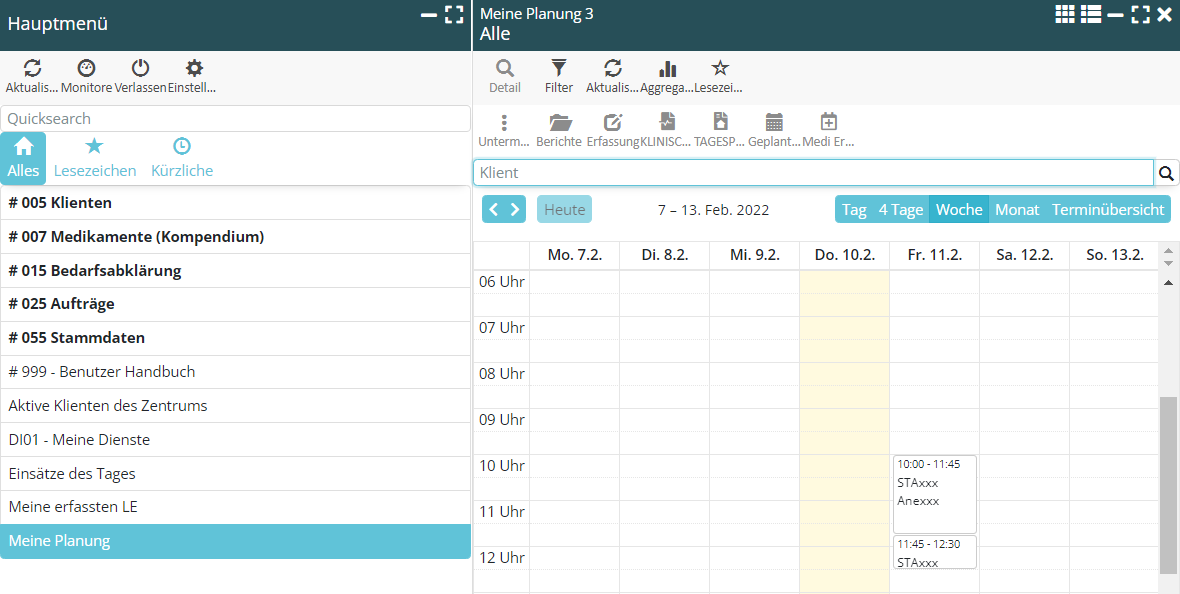Select the 4 Tage view
Image resolution: width=1180 pixels, height=594 pixels.
tap(900, 210)
